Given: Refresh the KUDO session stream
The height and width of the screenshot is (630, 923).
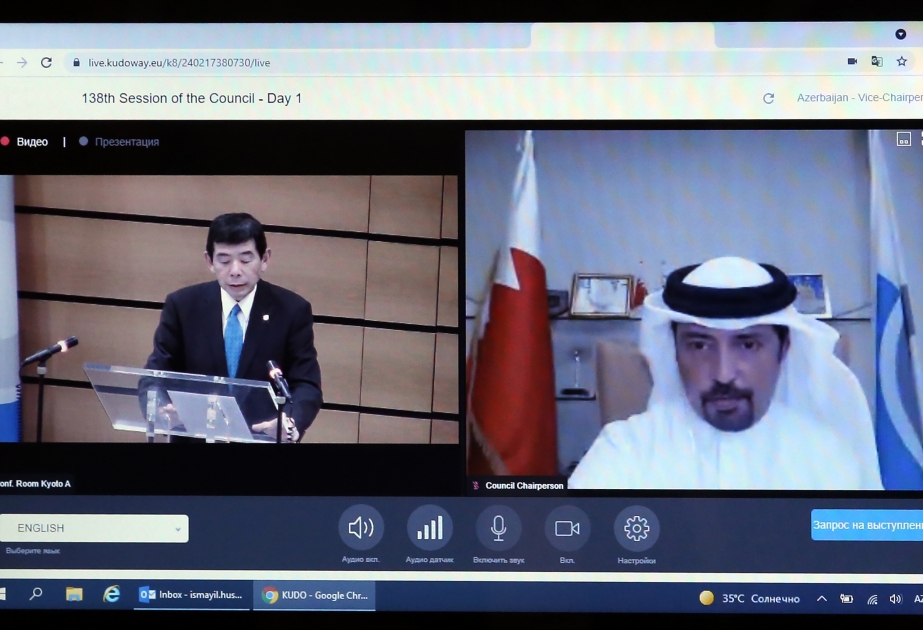Looking at the screenshot, I should coord(768,98).
